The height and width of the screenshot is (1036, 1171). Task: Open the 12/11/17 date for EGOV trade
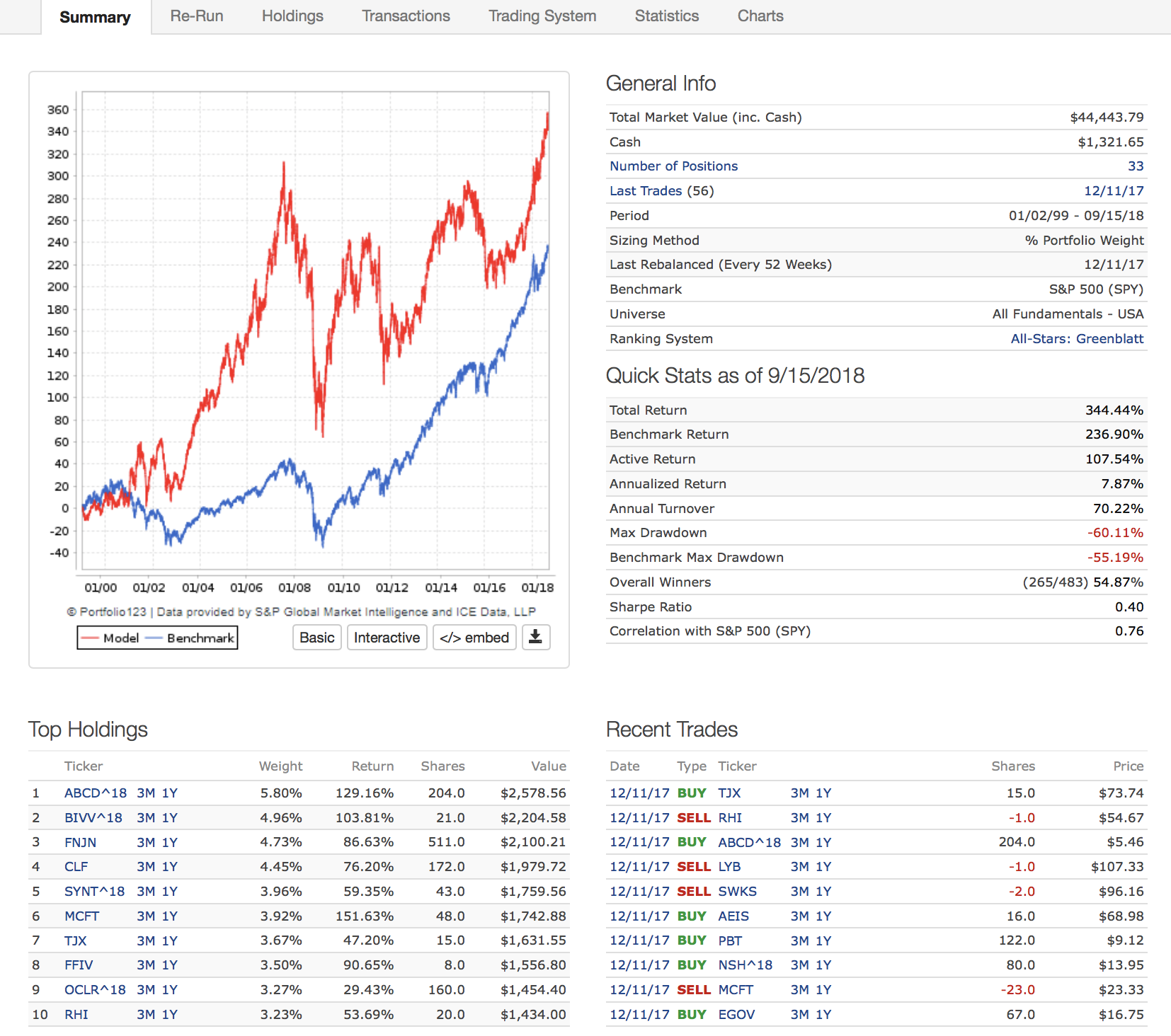639,1015
